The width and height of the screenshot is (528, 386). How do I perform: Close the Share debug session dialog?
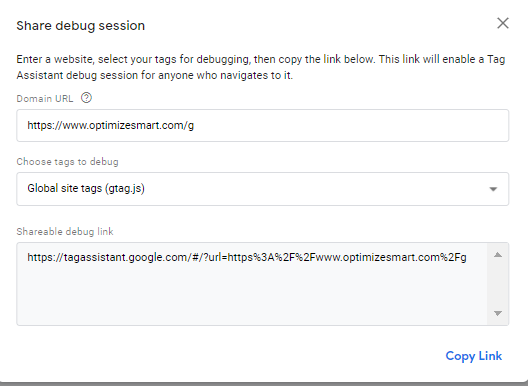[x=503, y=23]
